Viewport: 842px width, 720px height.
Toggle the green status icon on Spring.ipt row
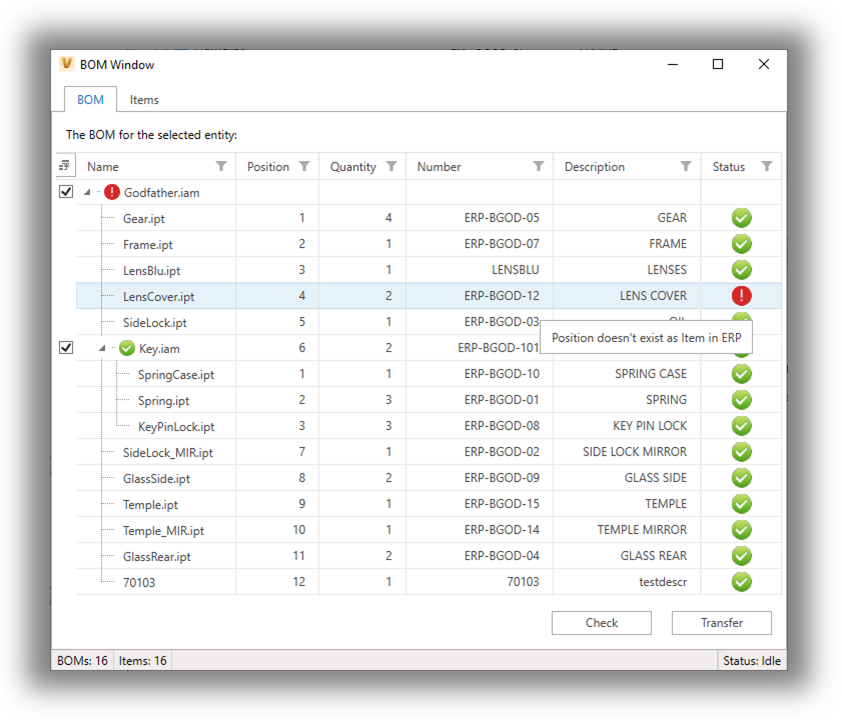pyautogui.click(x=741, y=399)
